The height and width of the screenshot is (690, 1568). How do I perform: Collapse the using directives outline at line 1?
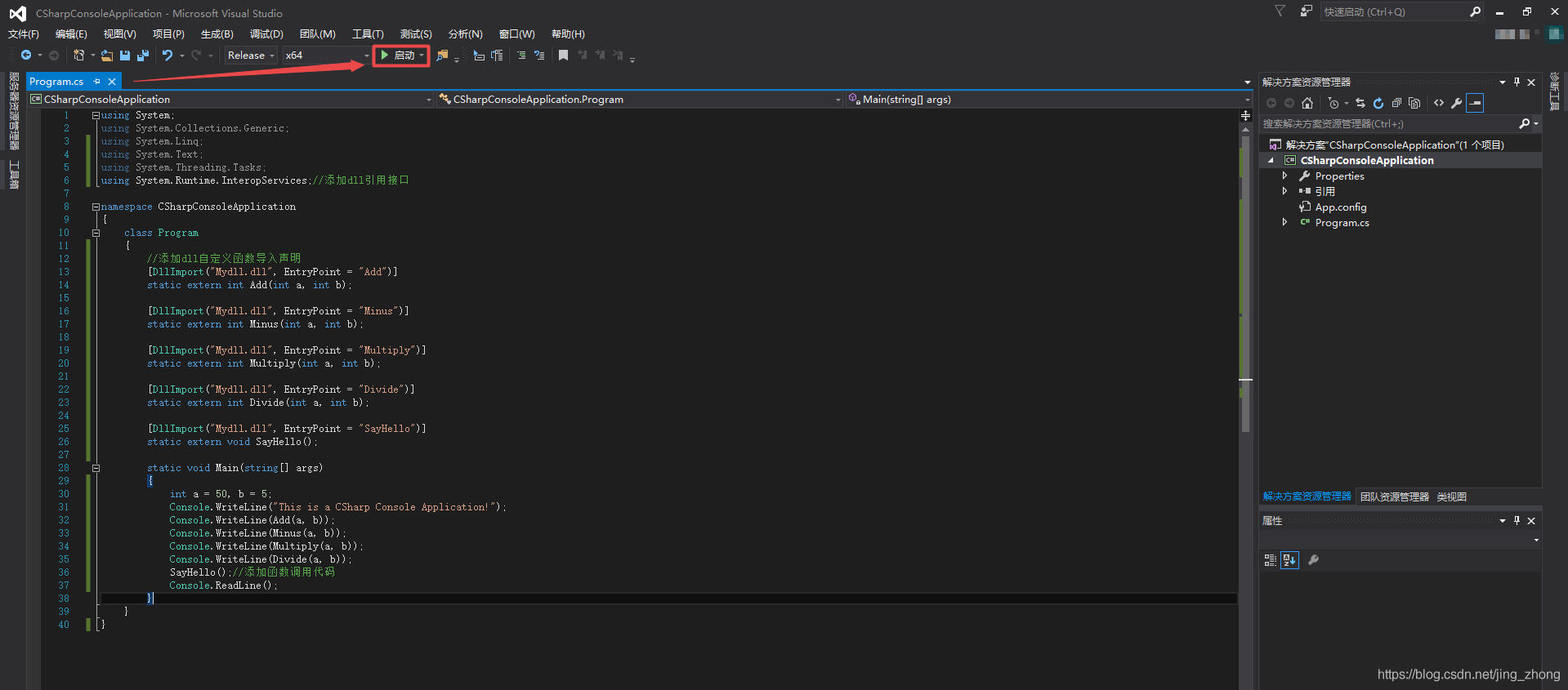[x=96, y=116]
